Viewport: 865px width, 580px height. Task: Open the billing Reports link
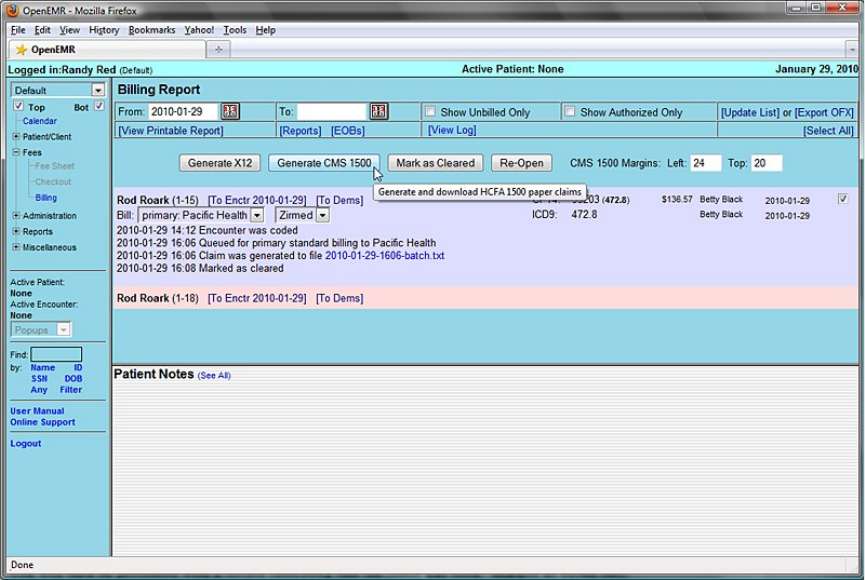click(x=300, y=130)
